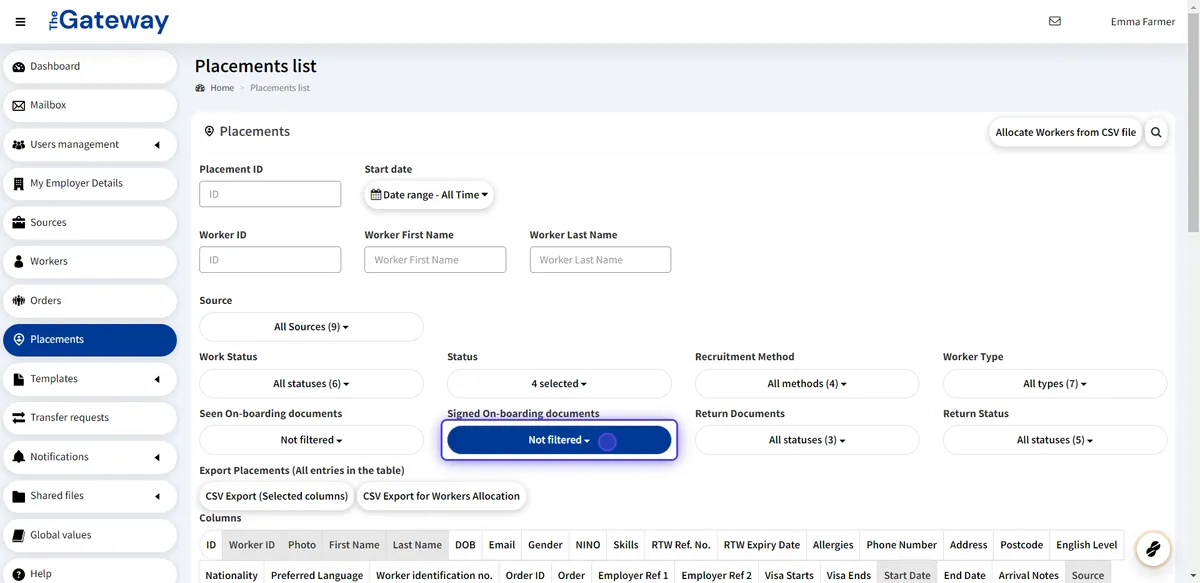Image resolution: width=1200 pixels, height=583 pixels.
Task: Open the Mailbox sidebar item
Action: coord(89,105)
